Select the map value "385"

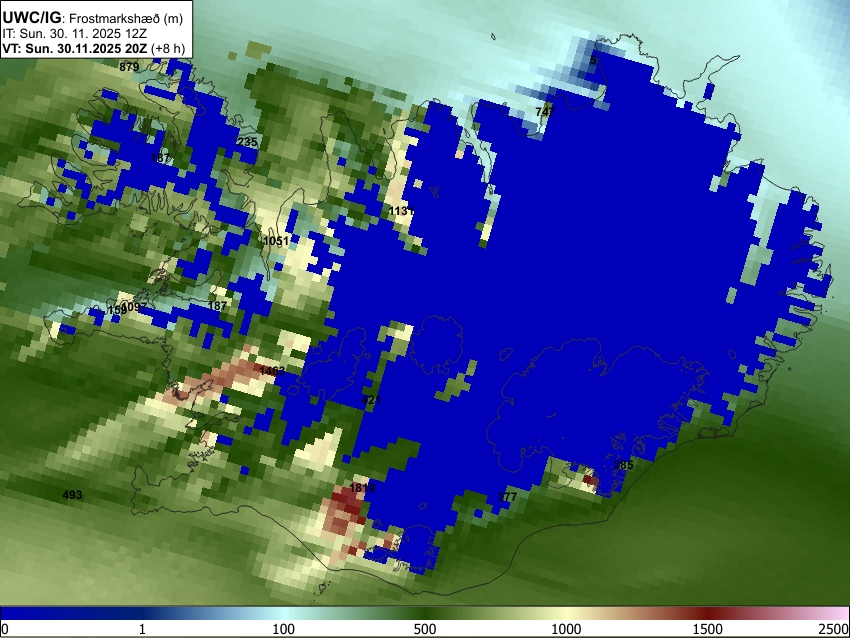[623, 465]
